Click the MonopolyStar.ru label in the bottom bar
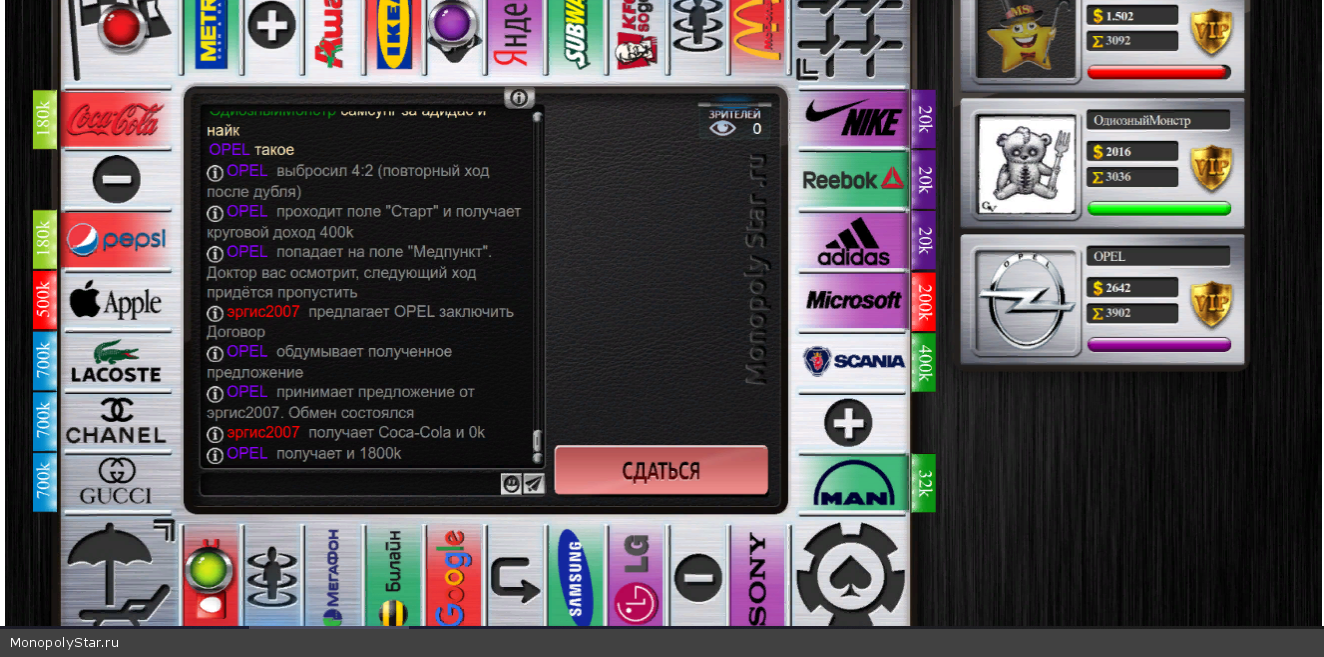 click(x=64, y=642)
